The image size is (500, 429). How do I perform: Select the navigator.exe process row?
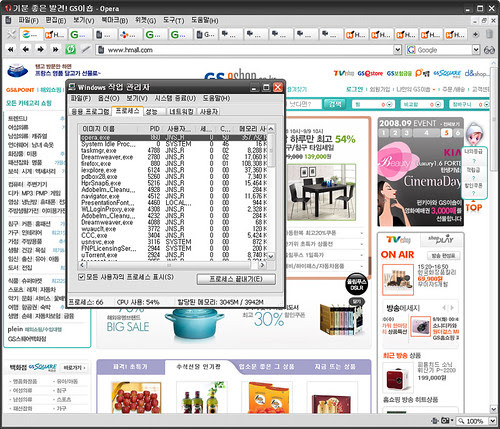click(173, 196)
